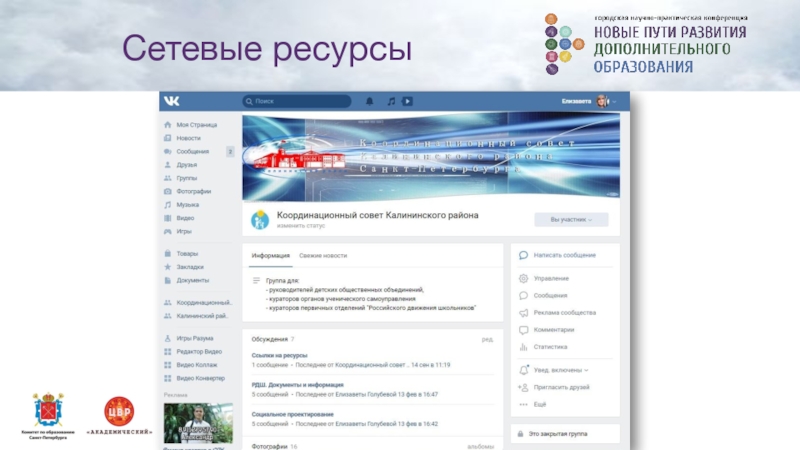Click альбомы link beside Фотографии
Image resolution: width=800 pixels, height=450 pixels.
pos(481,446)
